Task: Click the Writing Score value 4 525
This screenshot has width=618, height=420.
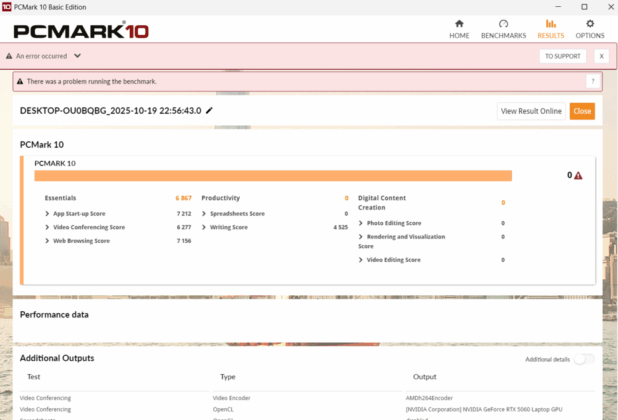Action: pos(341,227)
